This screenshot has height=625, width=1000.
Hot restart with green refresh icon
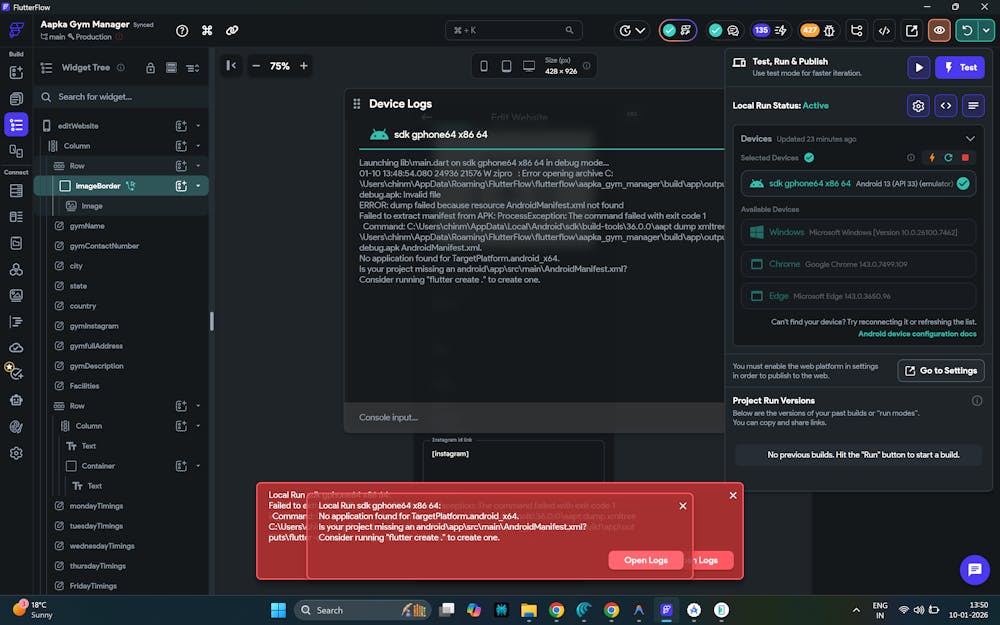(x=948, y=158)
